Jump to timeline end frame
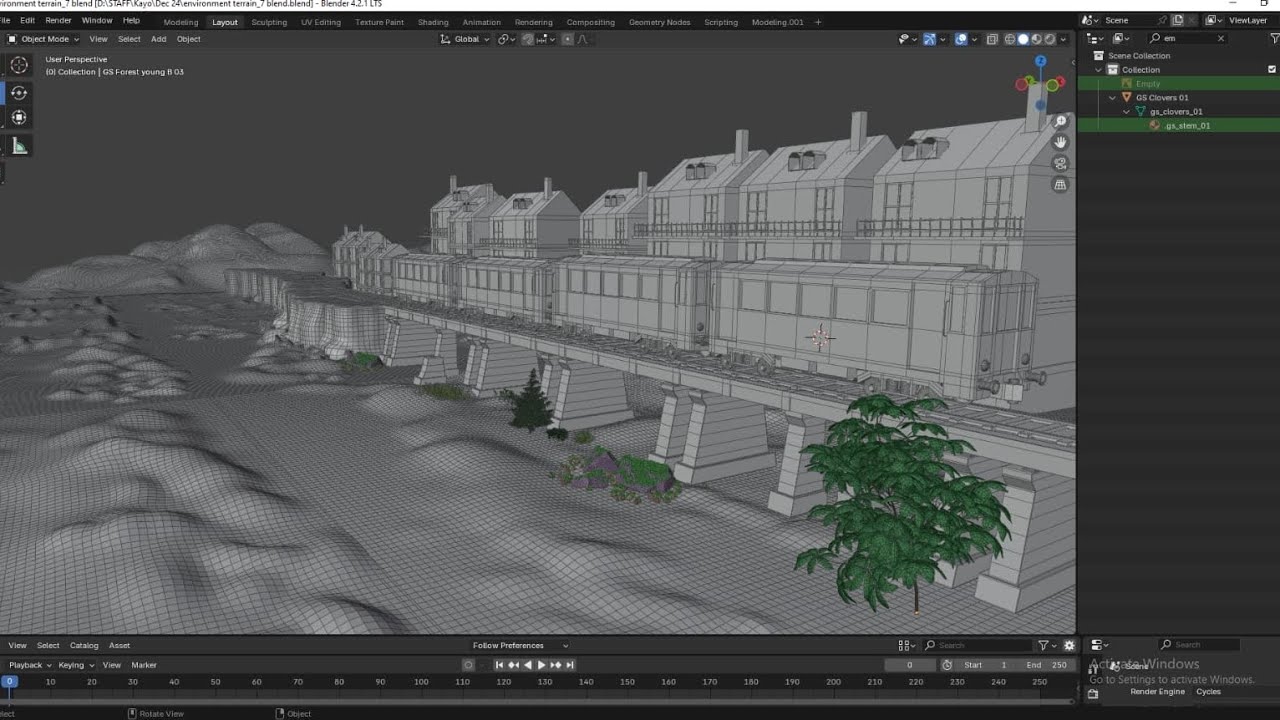1280x720 pixels. [x=570, y=665]
